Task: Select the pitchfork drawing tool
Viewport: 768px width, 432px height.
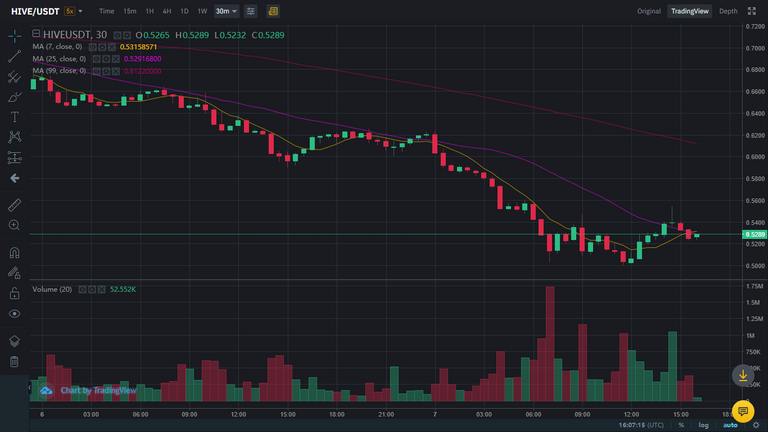Action: pos(14,77)
